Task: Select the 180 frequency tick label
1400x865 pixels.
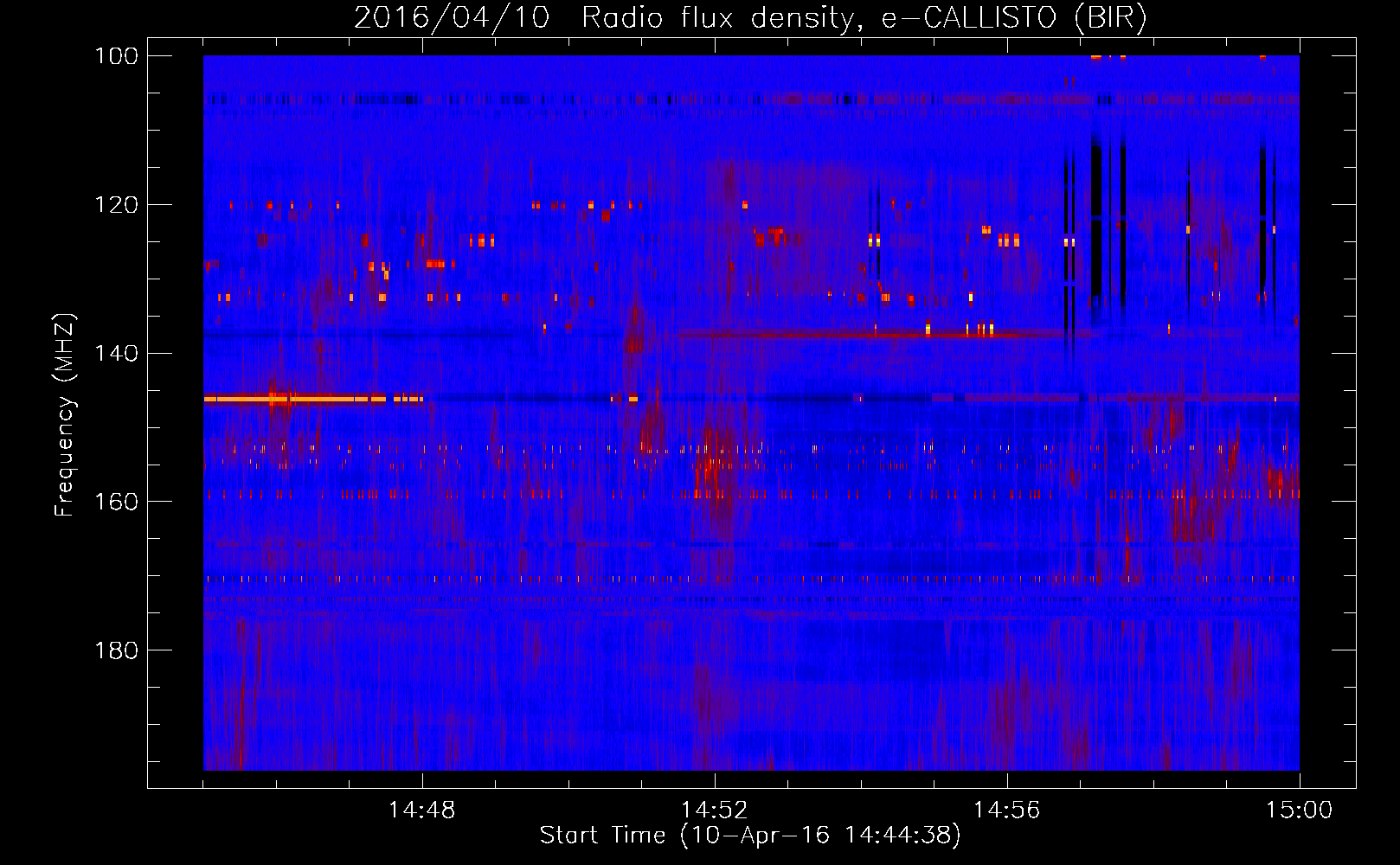Action: click(115, 650)
